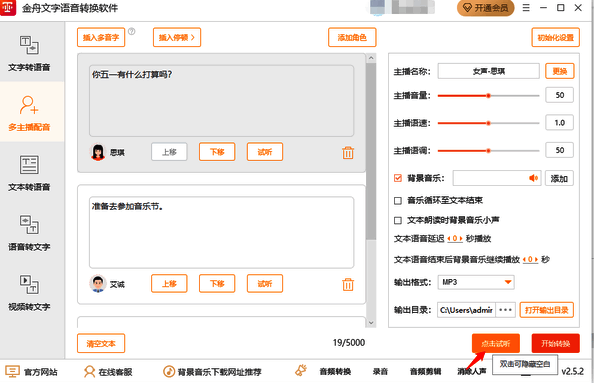Mute background music with speaker icon
Screen dimensions: 596x383
533,178
